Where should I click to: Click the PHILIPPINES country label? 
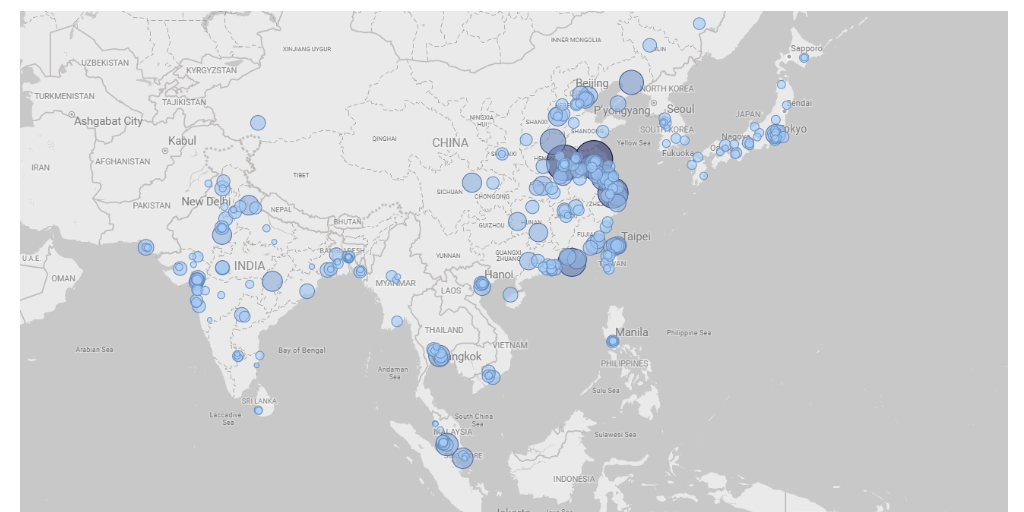click(x=624, y=363)
